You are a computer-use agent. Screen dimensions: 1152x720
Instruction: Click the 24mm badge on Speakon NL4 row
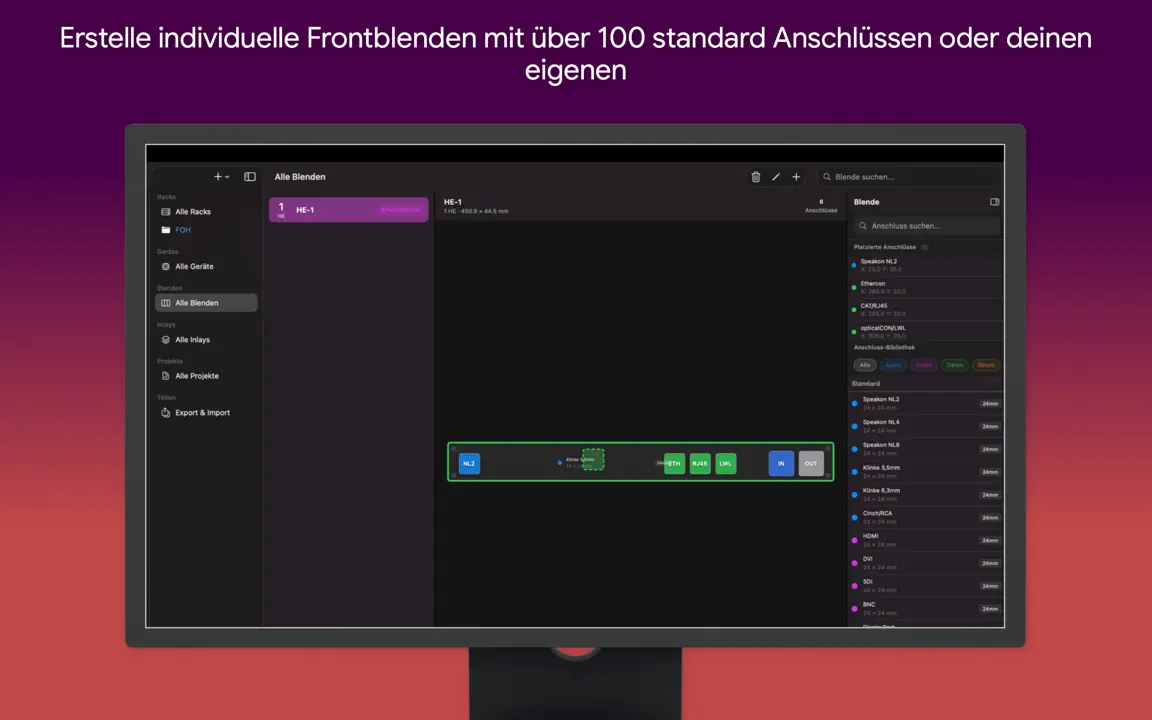(990, 427)
